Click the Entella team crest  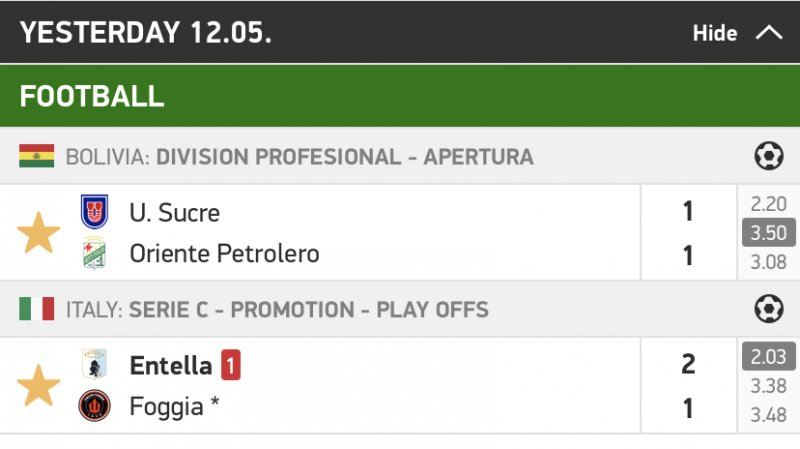pos(95,364)
